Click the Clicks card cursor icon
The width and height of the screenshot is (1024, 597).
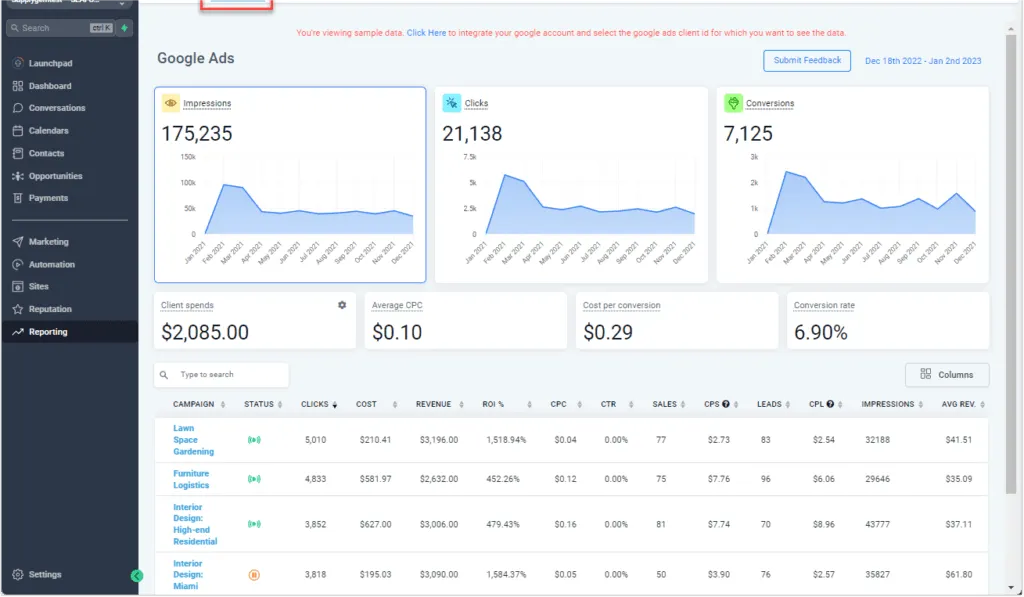(451, 103)
